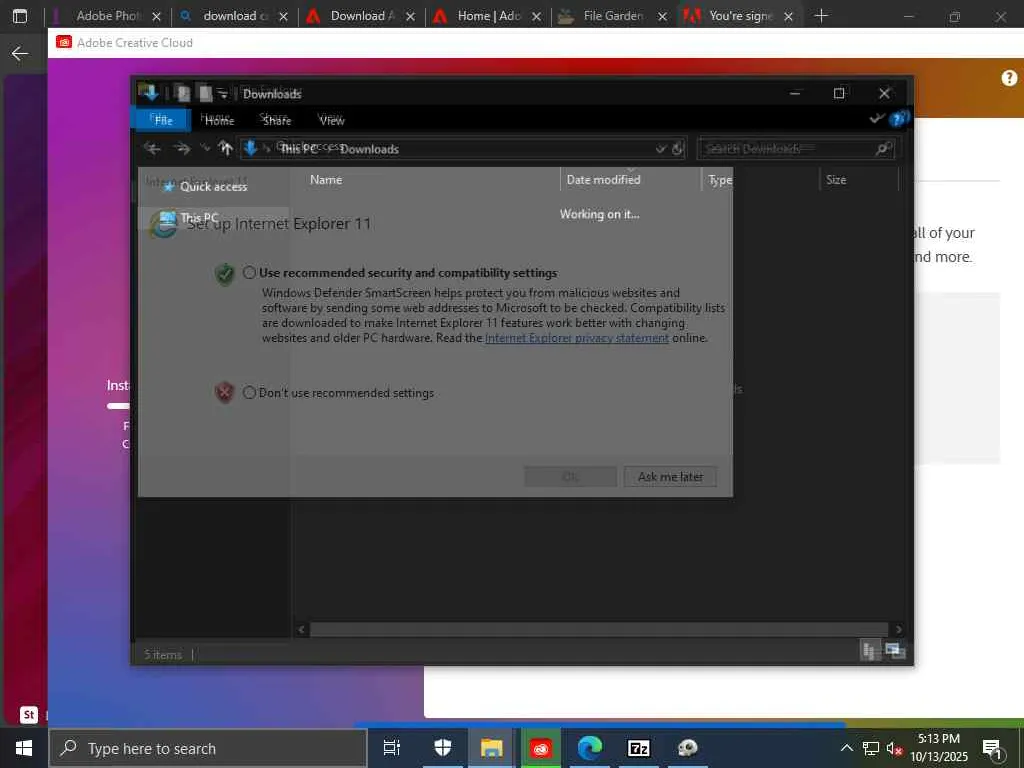Click the Adobe Creative Cloud logo icon
The image size is (1024, 768).
tap(63, 42)
